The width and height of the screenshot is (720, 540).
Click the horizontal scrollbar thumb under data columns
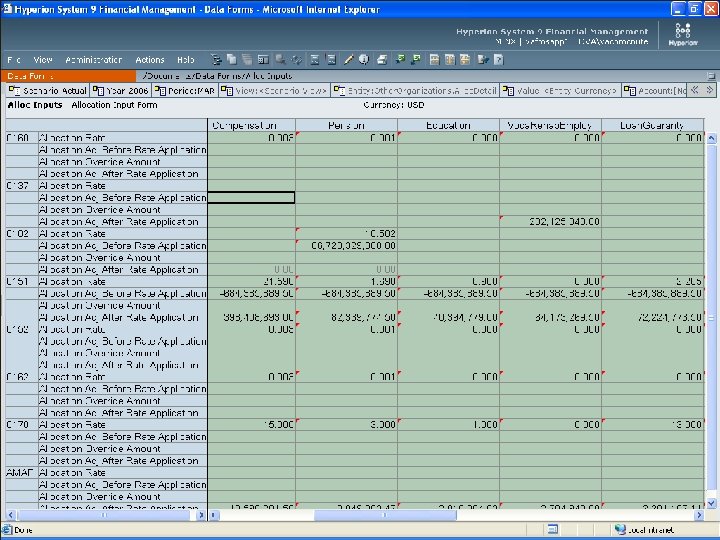pyautogui.click(x=385, y=515)
